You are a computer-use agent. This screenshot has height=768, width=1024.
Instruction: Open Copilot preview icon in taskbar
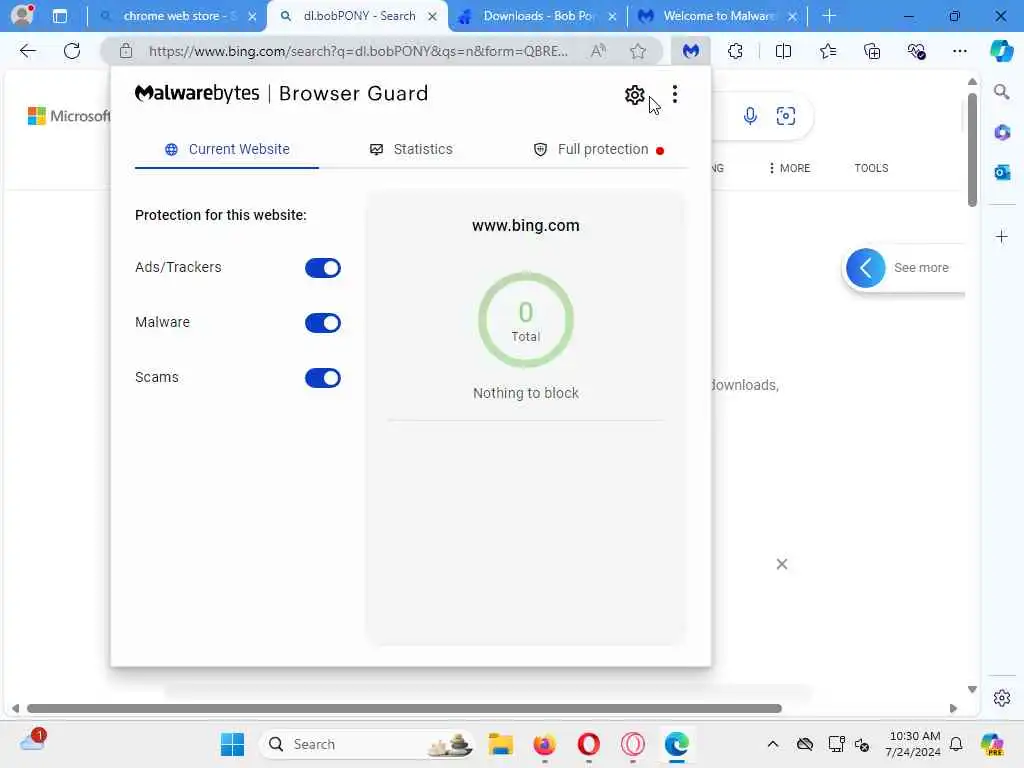[993, 744]
